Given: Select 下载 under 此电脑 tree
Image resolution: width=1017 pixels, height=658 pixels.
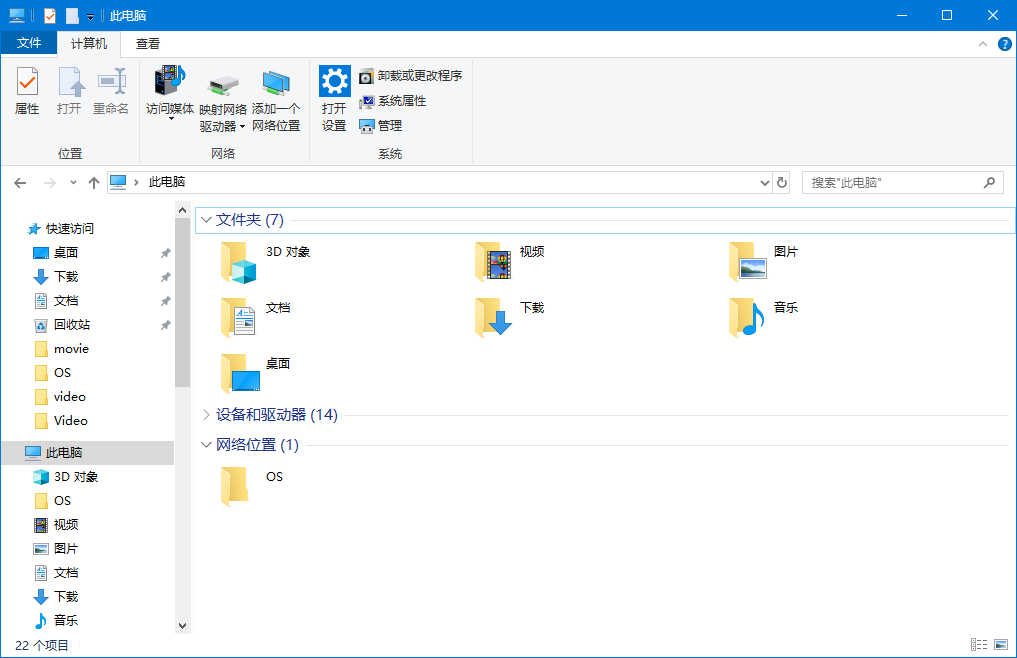Looking at the screenshot, I should [x=66, y=596].
